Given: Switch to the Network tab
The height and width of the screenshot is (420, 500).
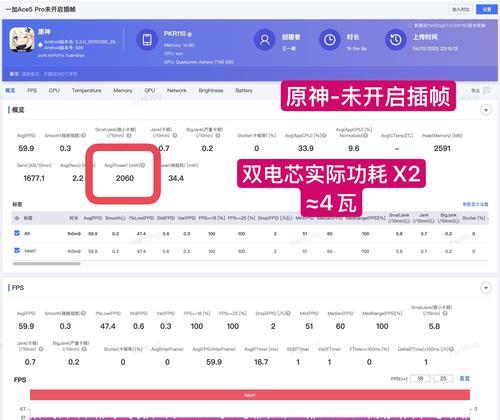Looking at the screenshot, I should coord(177,90).
